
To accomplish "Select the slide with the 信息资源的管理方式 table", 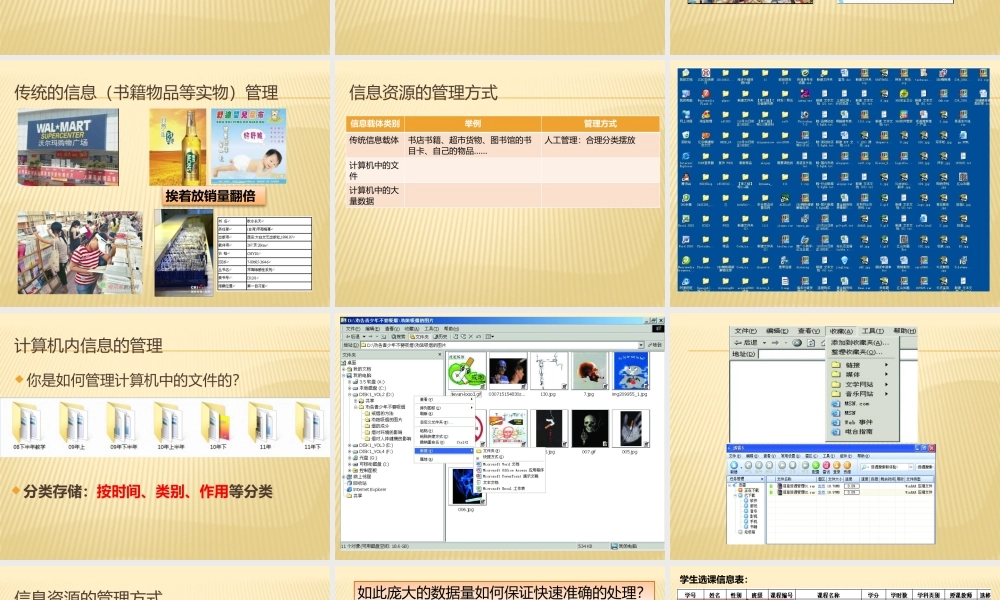I will coord(499,183).
